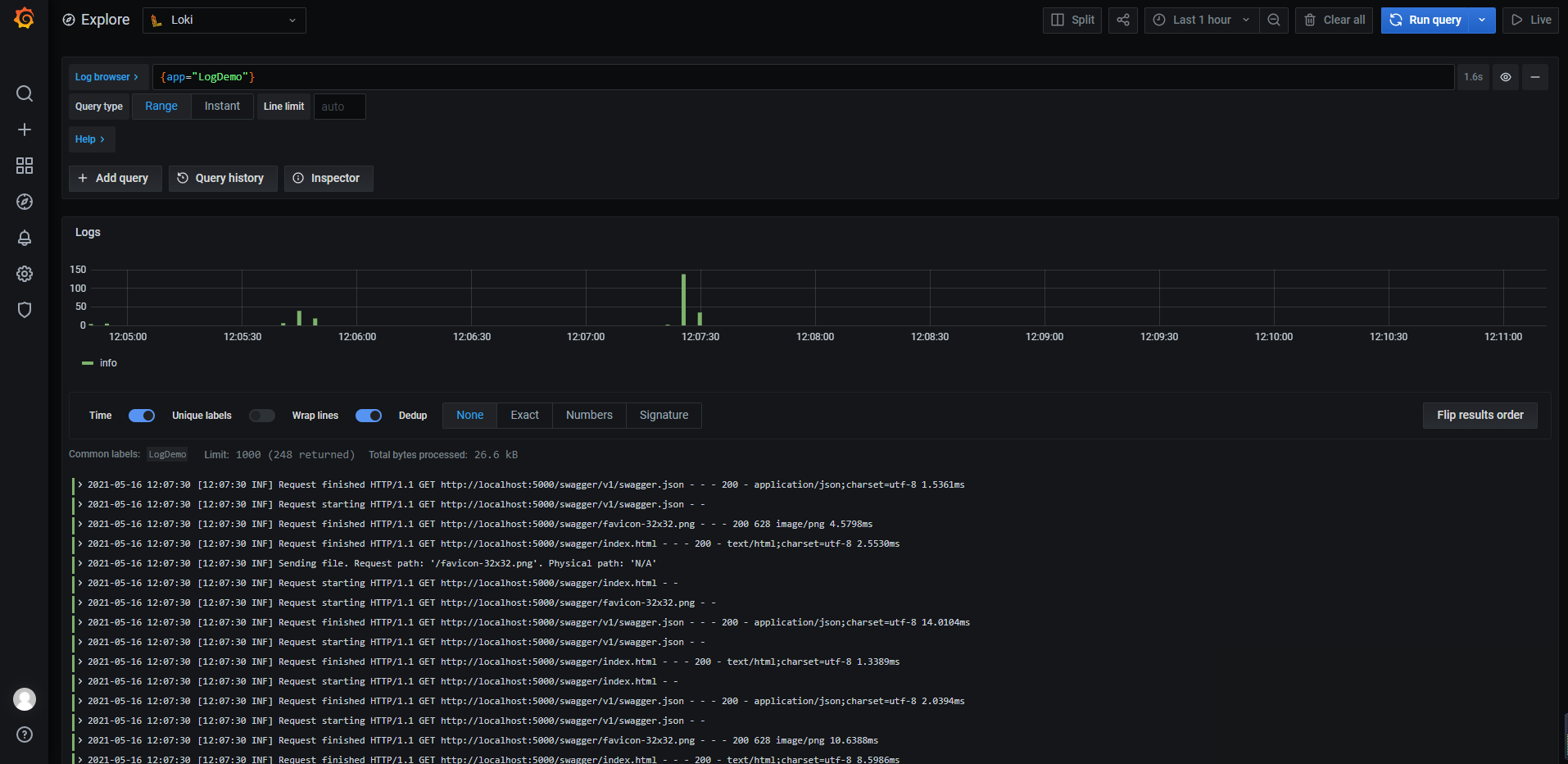1568x764 pixels.
Task: Click the info legend series swatch
Action: [87, 363]
